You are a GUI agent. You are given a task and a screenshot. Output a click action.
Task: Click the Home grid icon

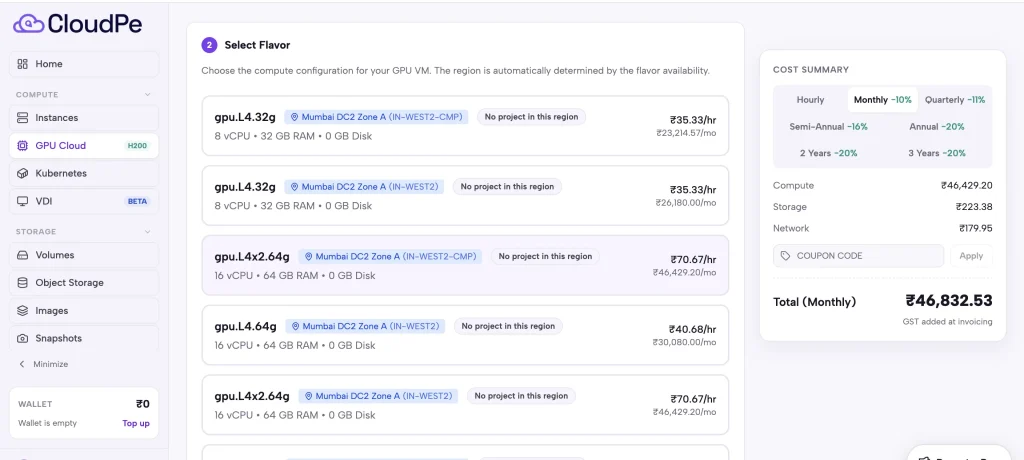click(x=22, y=63)
